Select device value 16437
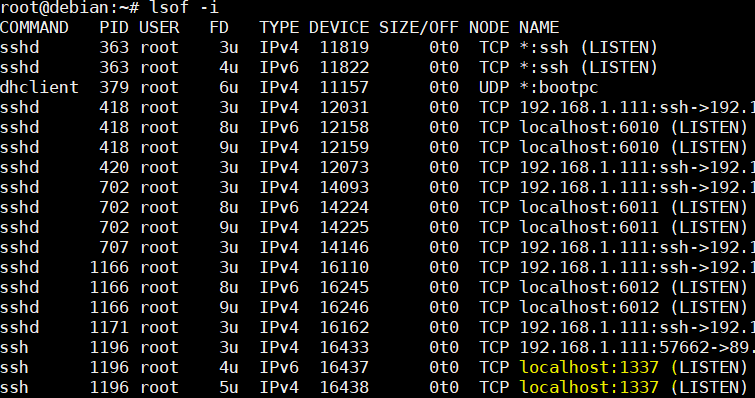755x398 pixels. [x=344, y=367]
